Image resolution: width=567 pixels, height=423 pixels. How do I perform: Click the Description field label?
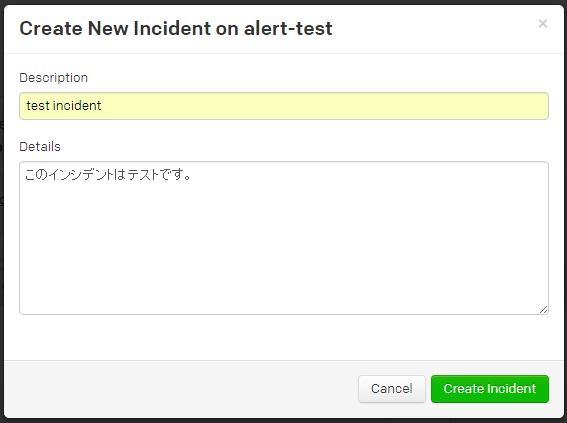[54, 78]
